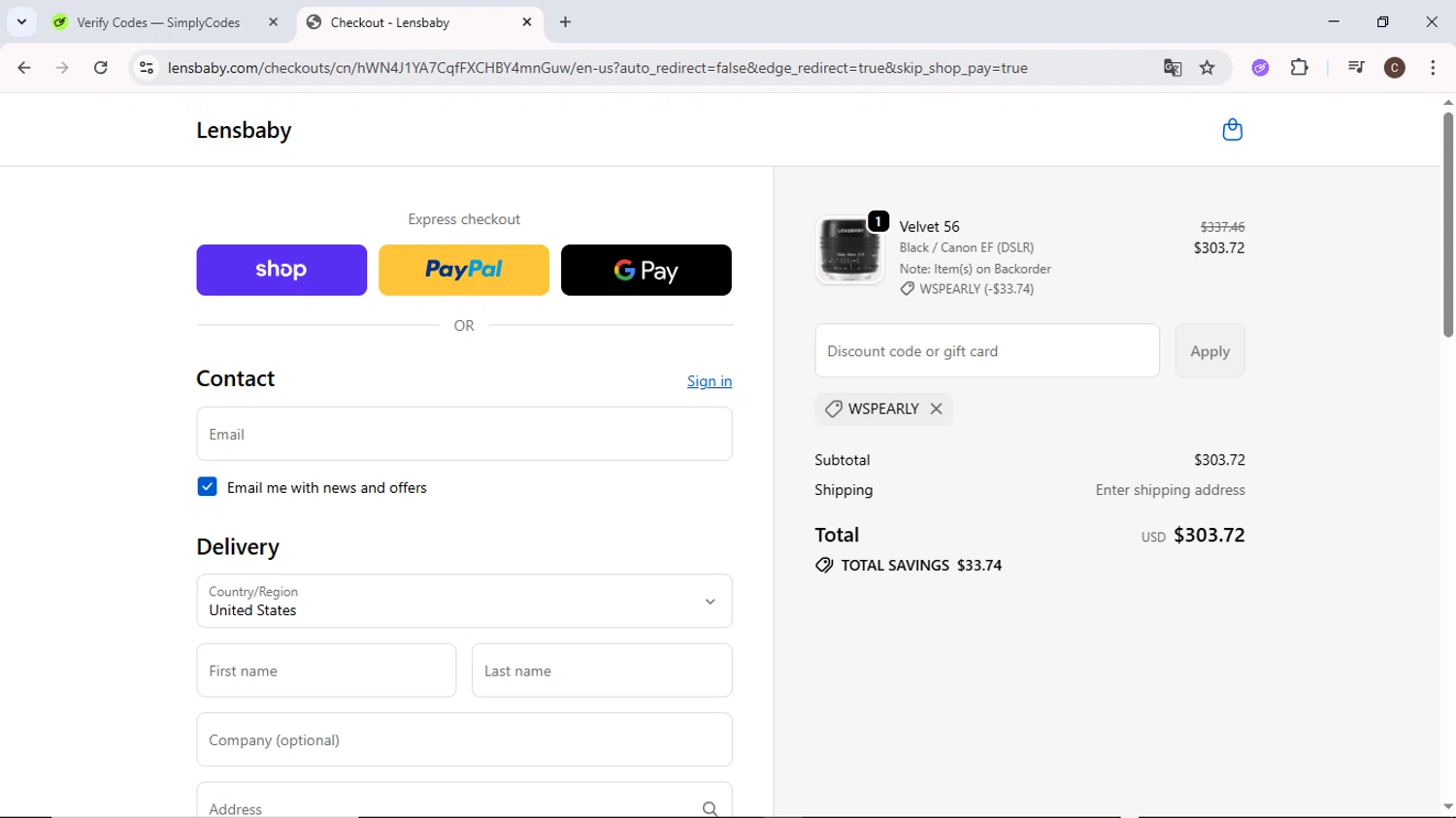Open Chrome three-dot menu
The height and width of the screenshot is (818, 1456).
pyautogui.click(x=1433, y=68)
